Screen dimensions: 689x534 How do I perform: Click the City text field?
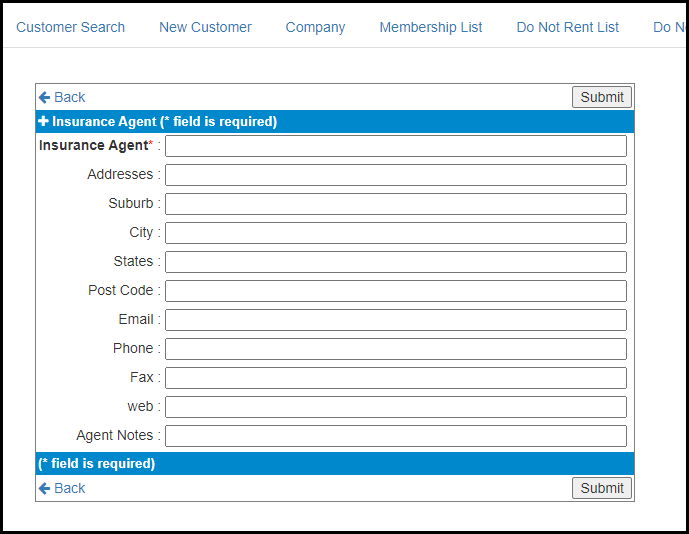pos(396,233)
